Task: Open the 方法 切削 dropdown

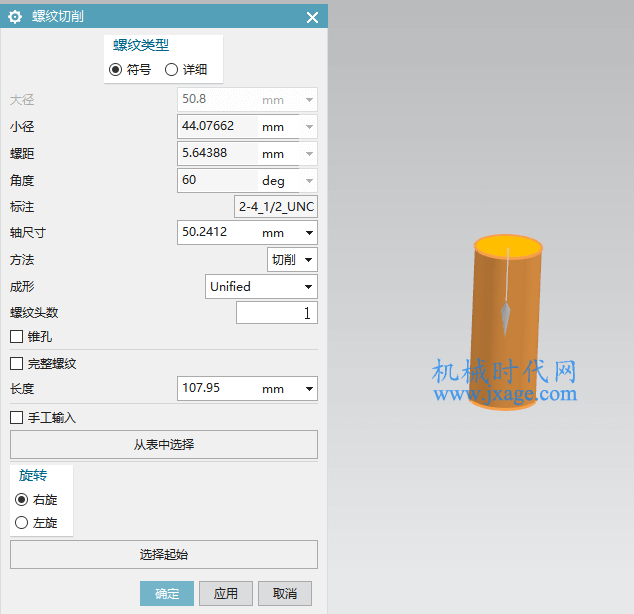Action: coord(292,260)
